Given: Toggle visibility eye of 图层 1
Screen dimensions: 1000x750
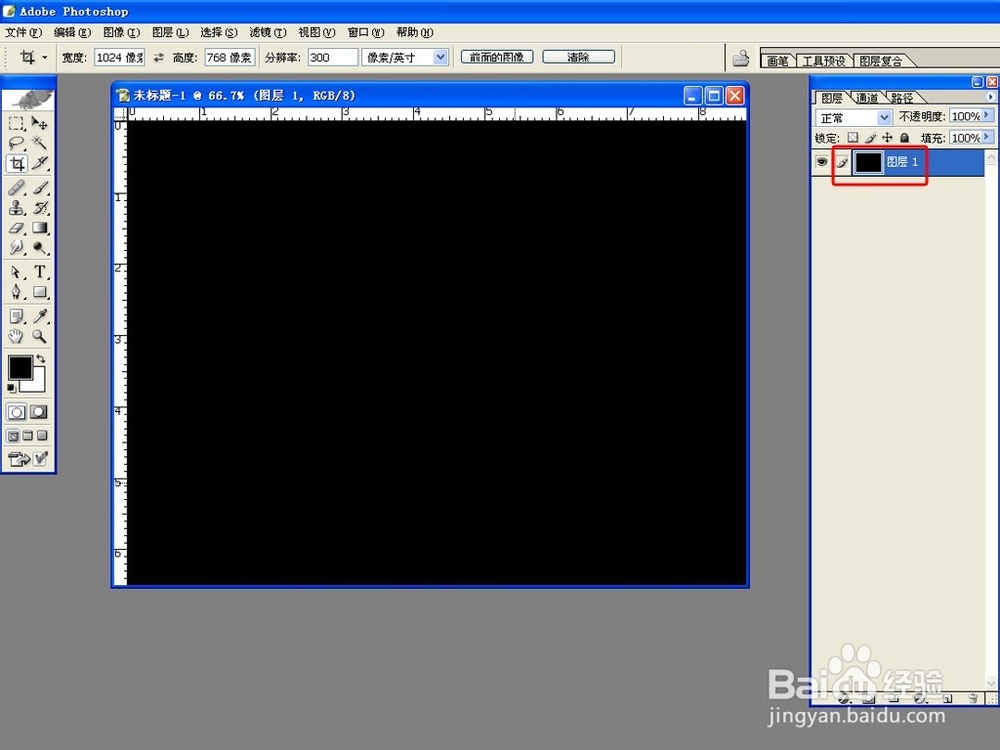Looking at the screenshot, I should (821, 162).
